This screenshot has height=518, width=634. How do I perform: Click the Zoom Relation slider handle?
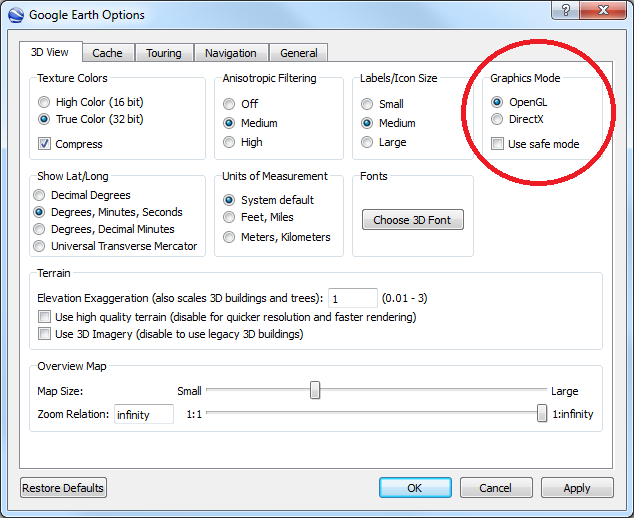(x=542, y=413)
